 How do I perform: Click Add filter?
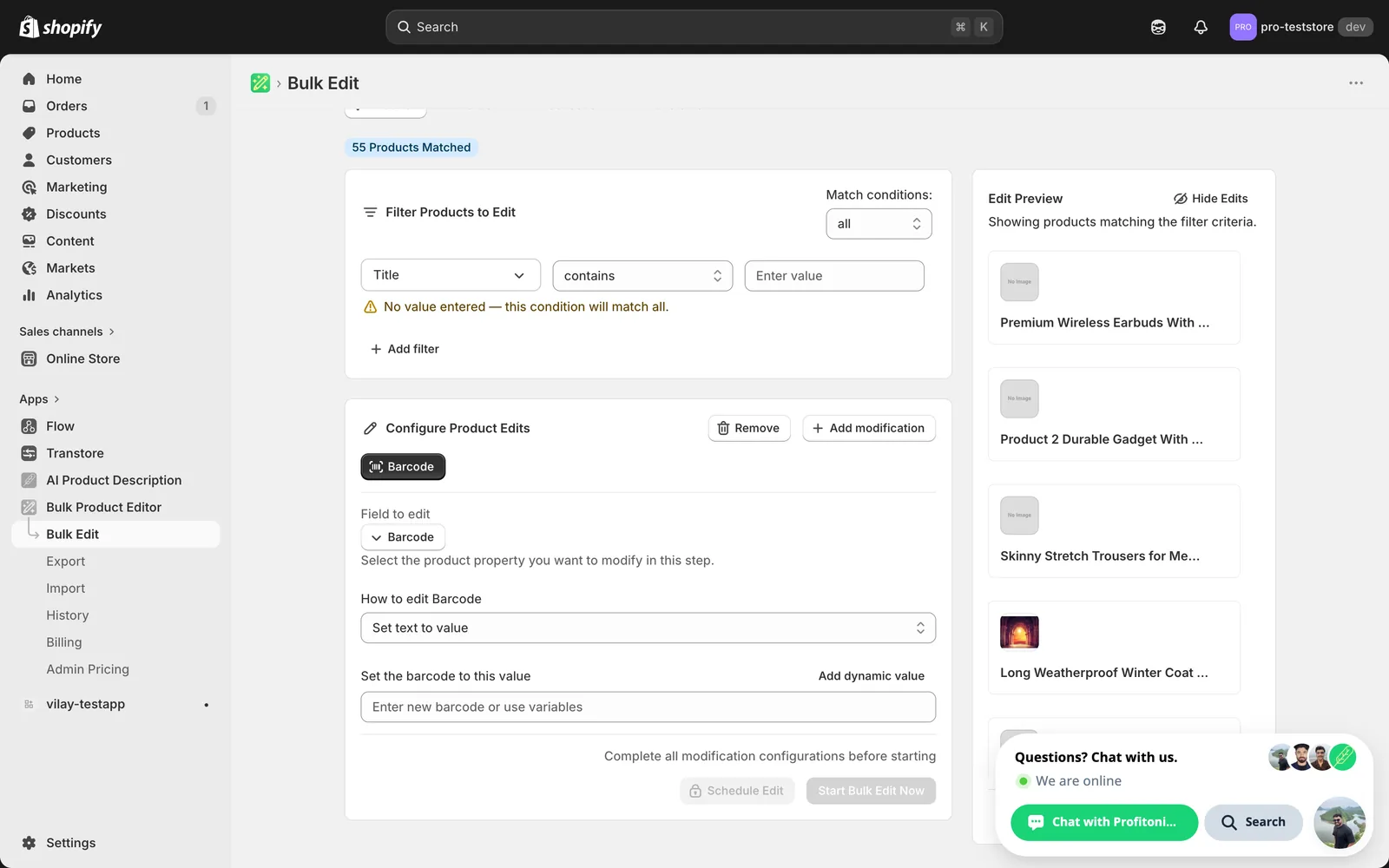pos(405,349)
